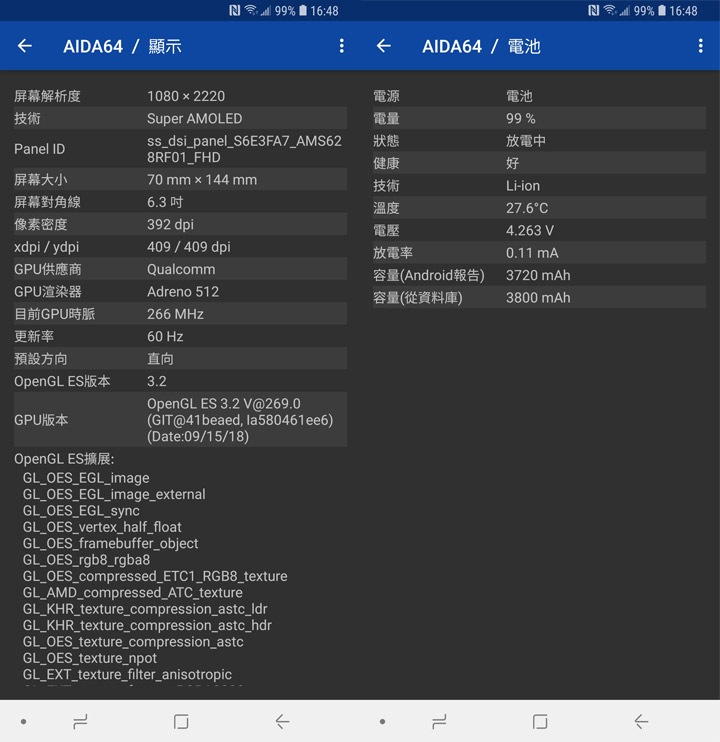Select GL_OES_EGL_image extension entry
The width and height of the screenshot is (720, 742).
tap(86, 478)
